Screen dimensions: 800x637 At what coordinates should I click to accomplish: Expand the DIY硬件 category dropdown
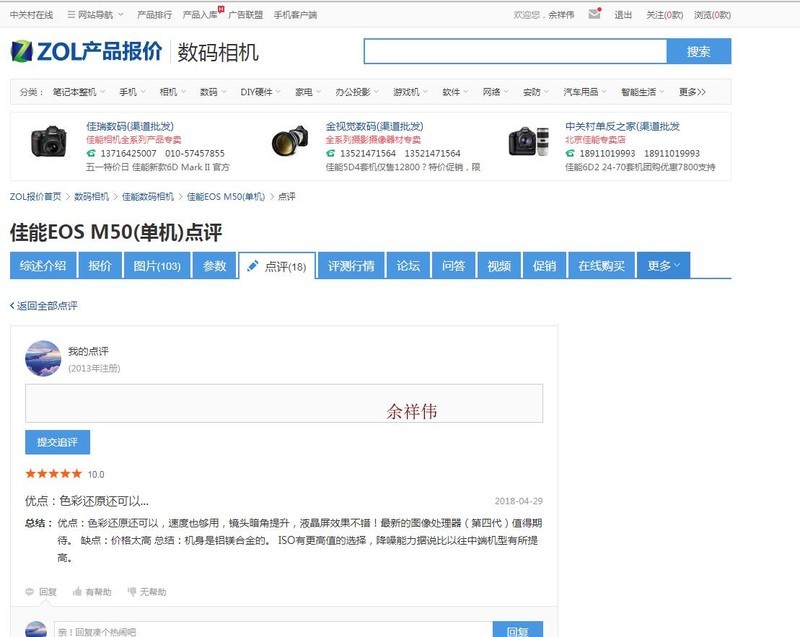[x=260, y=92]
